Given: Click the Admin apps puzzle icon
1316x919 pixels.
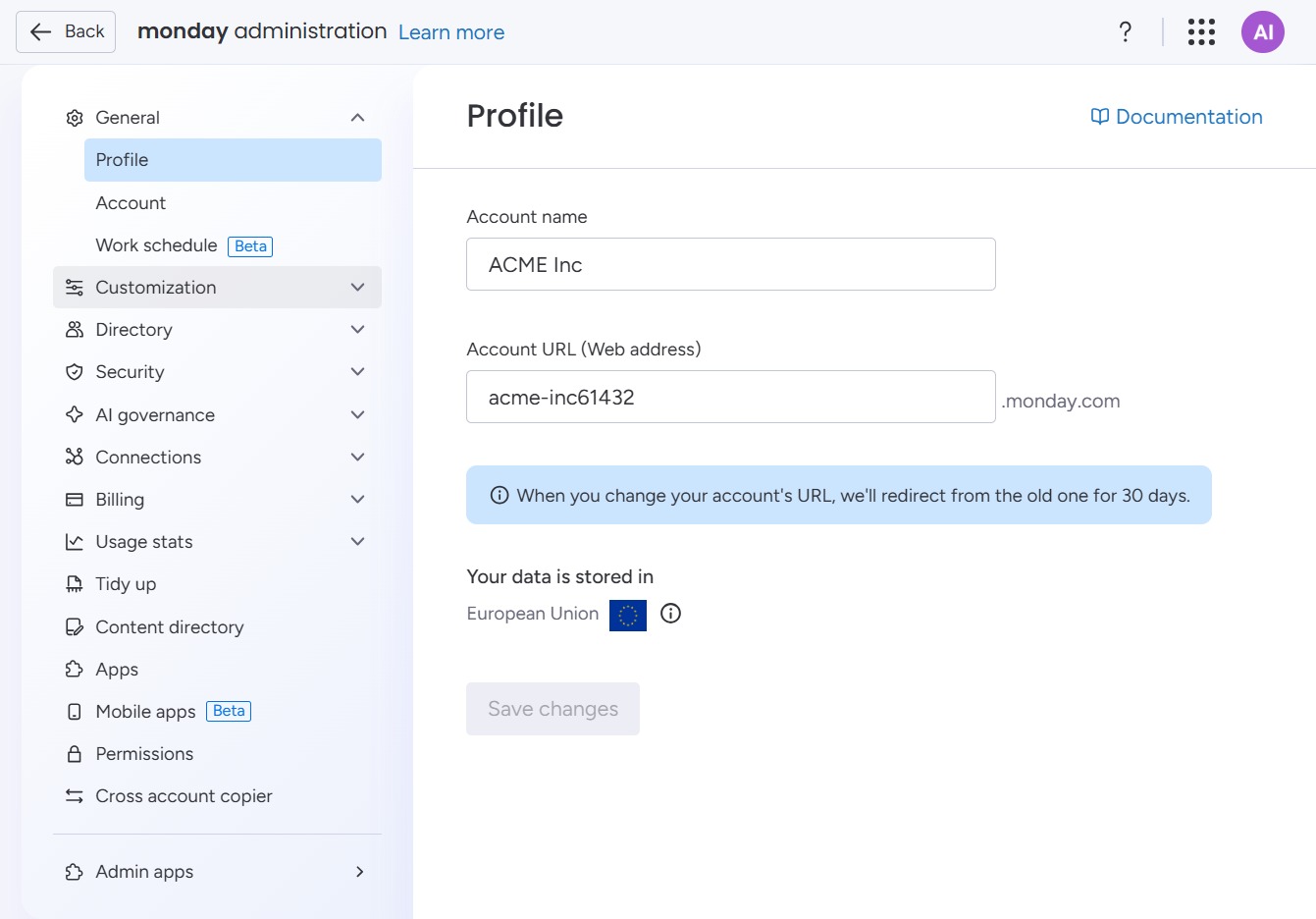Looking at the screenshot, I should coord(75,872).
